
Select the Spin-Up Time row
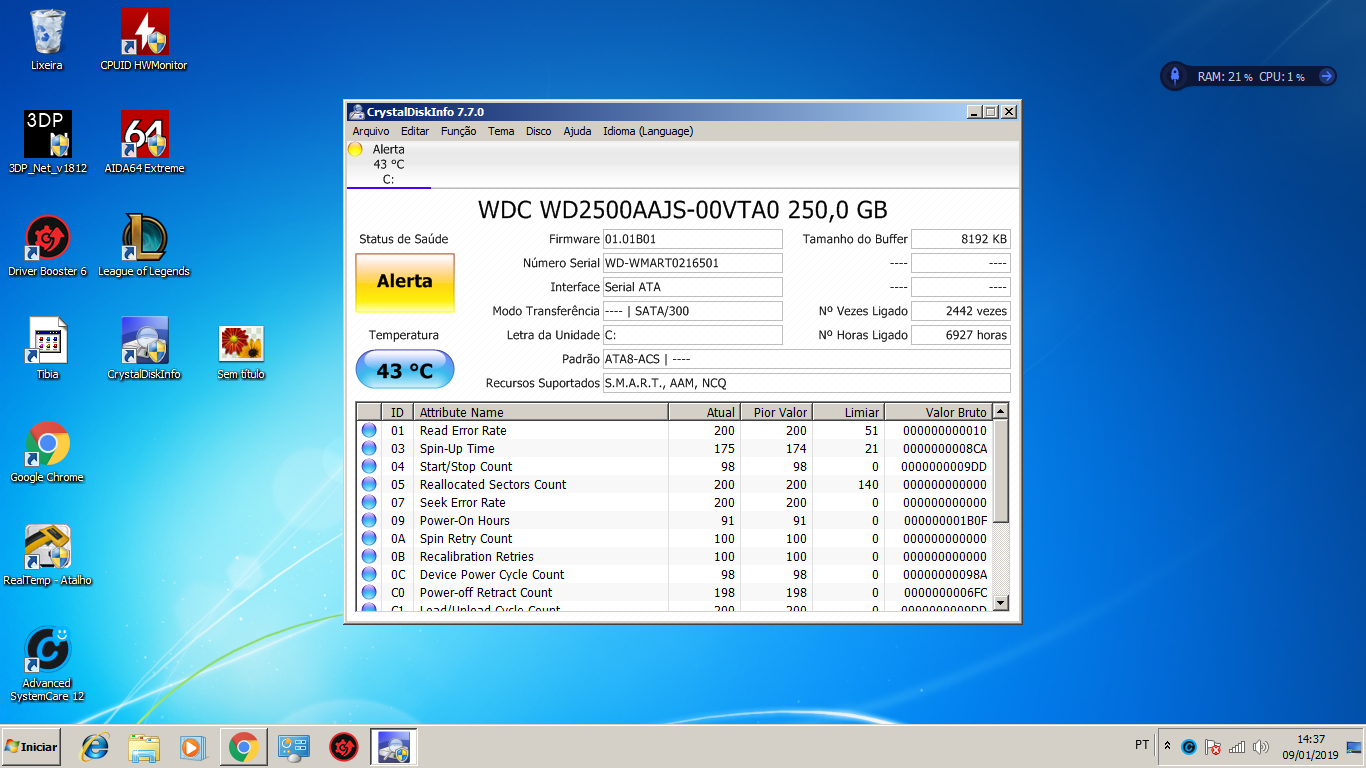(675, 448)
